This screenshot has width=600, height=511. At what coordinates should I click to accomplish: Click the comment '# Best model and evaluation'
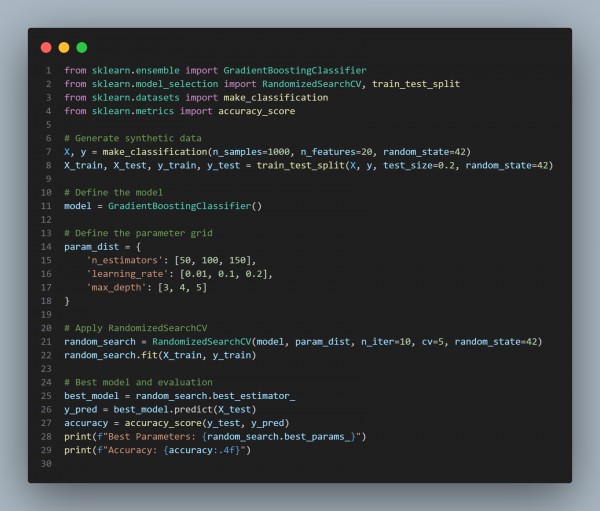tap(139, 382)
